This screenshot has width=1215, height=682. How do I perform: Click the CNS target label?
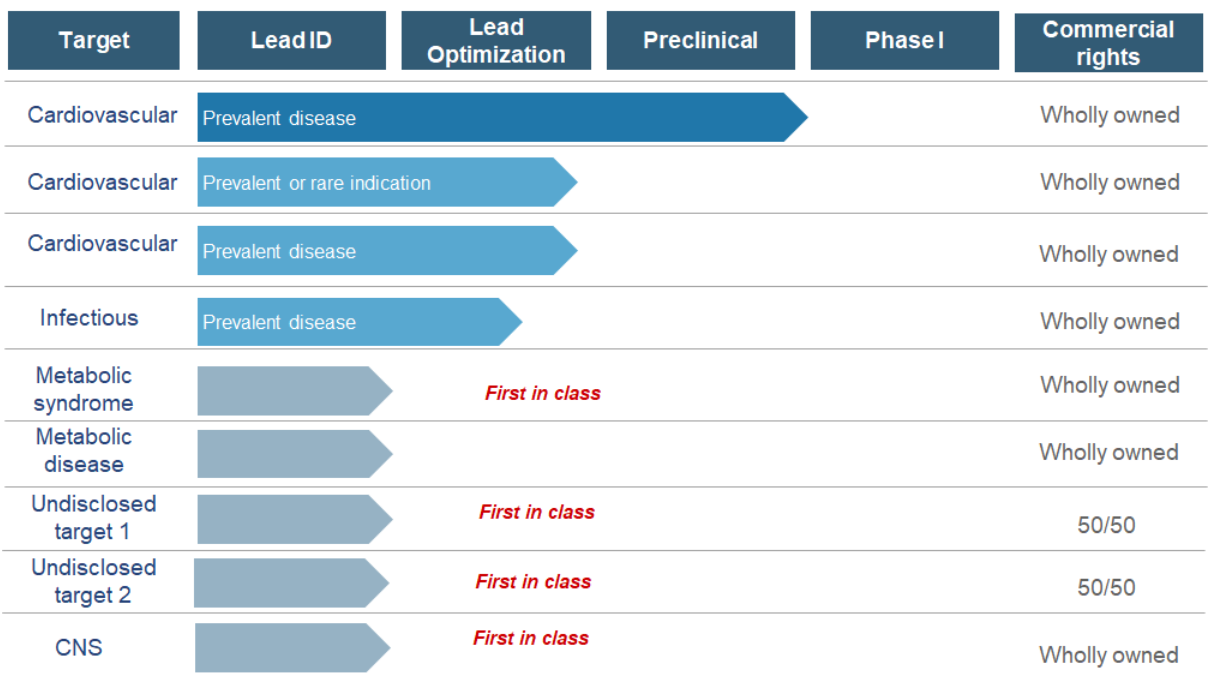pos(79,647)
